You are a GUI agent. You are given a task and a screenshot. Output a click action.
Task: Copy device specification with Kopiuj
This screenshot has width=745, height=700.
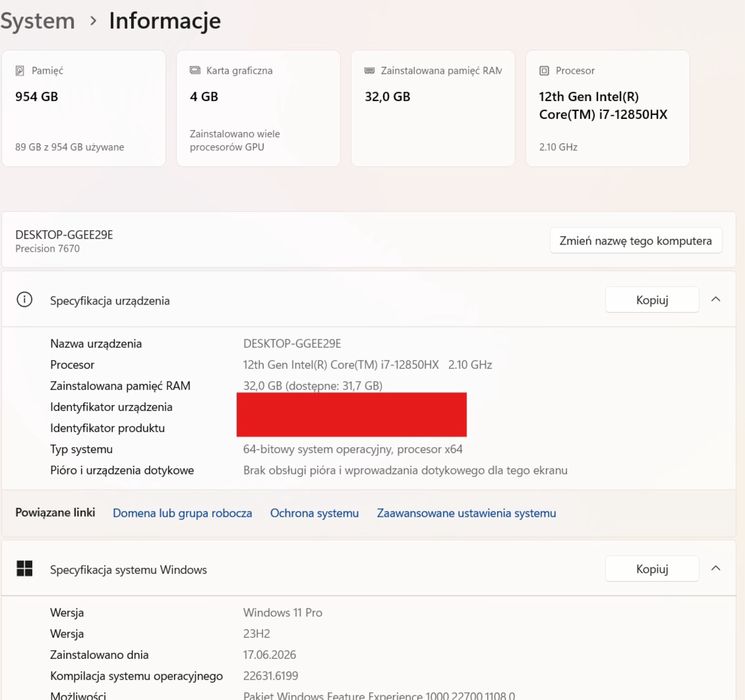click(652, 300)
